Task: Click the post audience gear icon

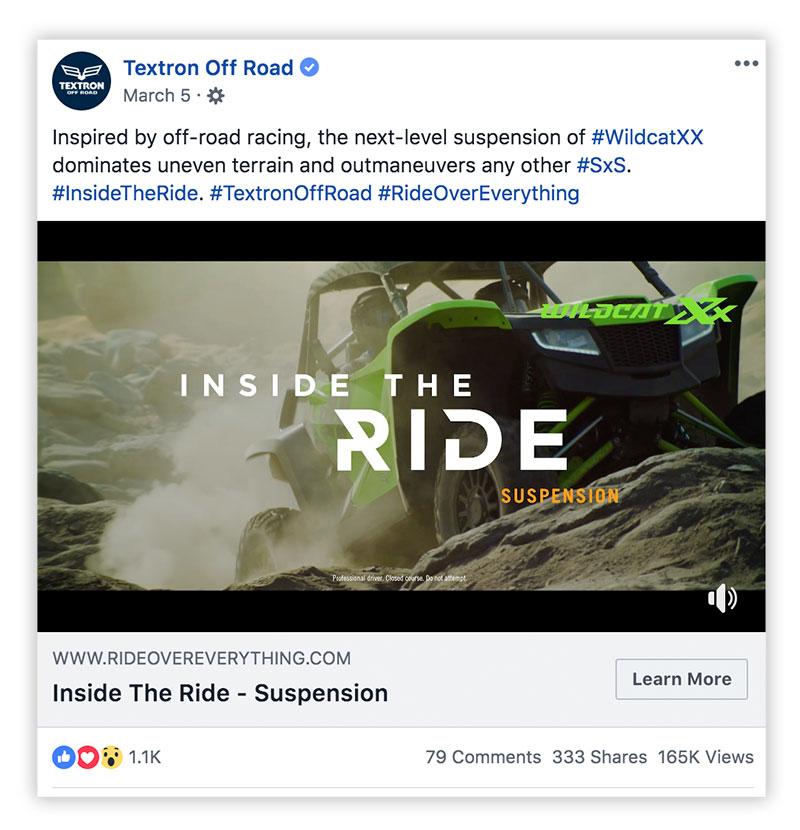Action: (x=215, y=96)
